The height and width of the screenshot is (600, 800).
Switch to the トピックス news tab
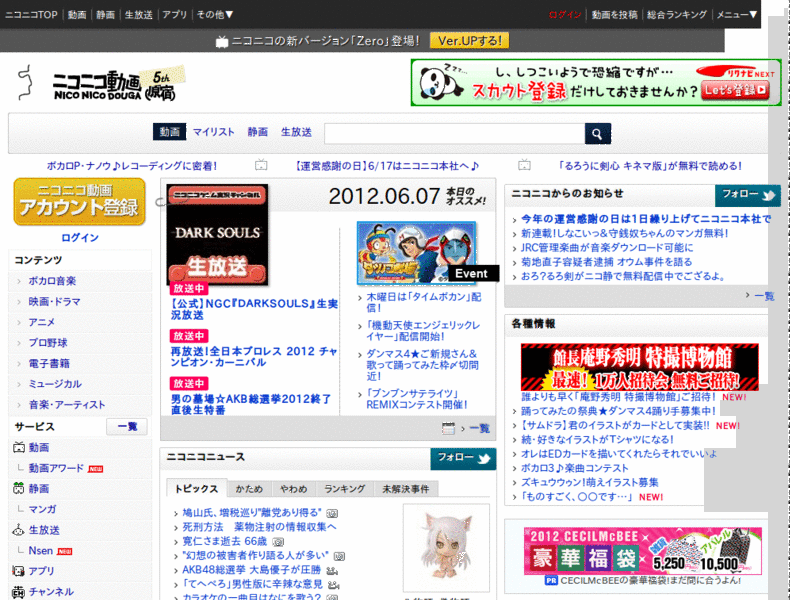pyautogui.click(x=196, y=488)
